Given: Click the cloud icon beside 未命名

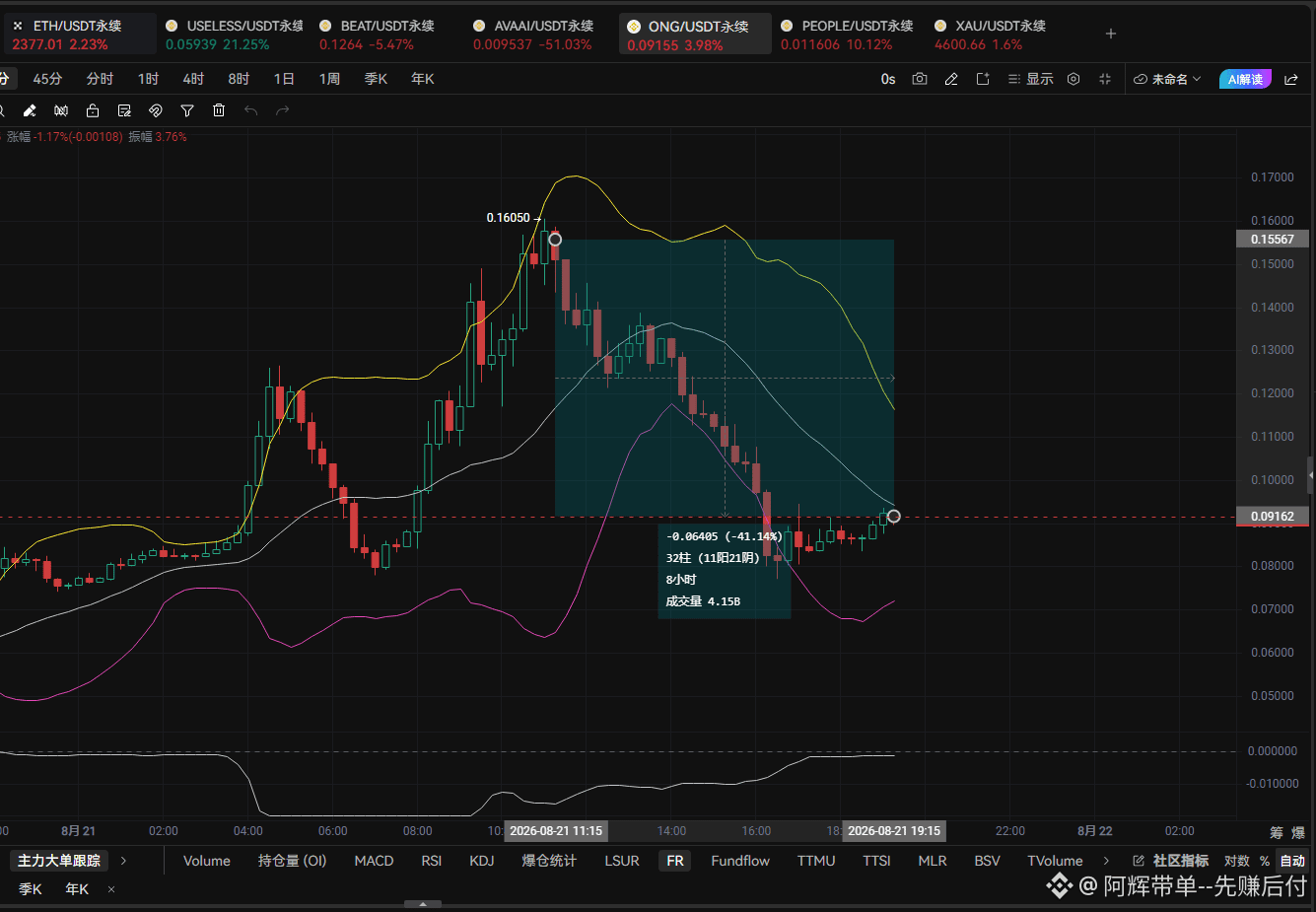Looking at the screenshot, I should (1141, 79).
